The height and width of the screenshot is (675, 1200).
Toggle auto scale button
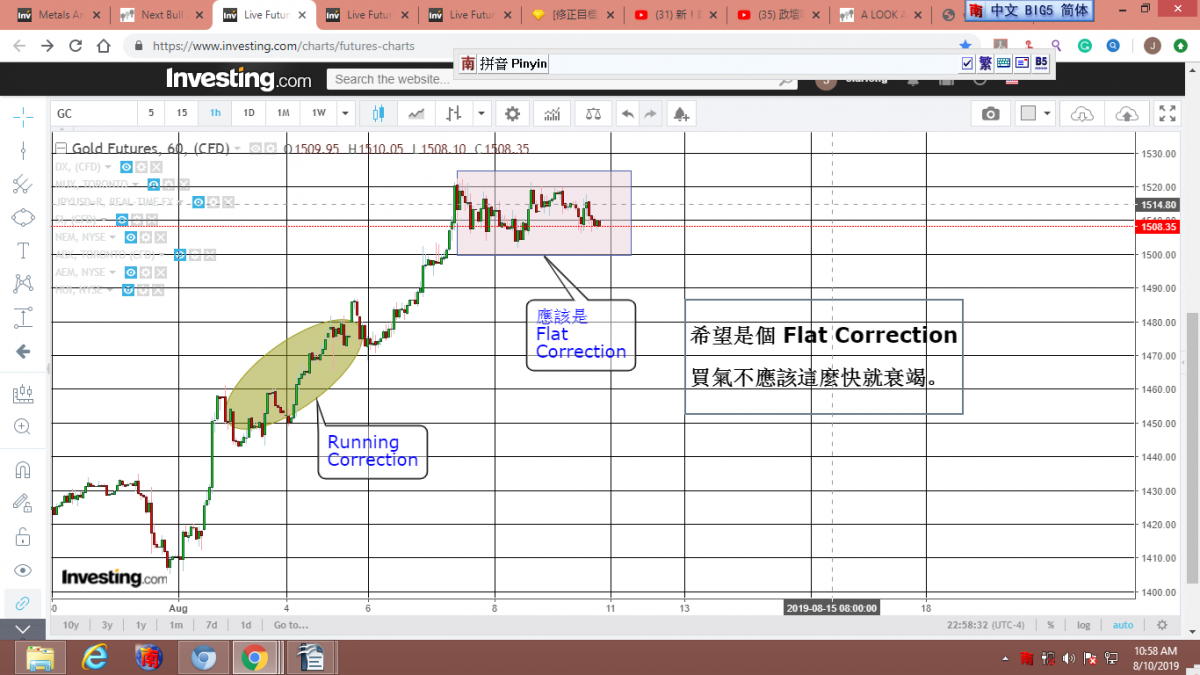pos(1123,625)
